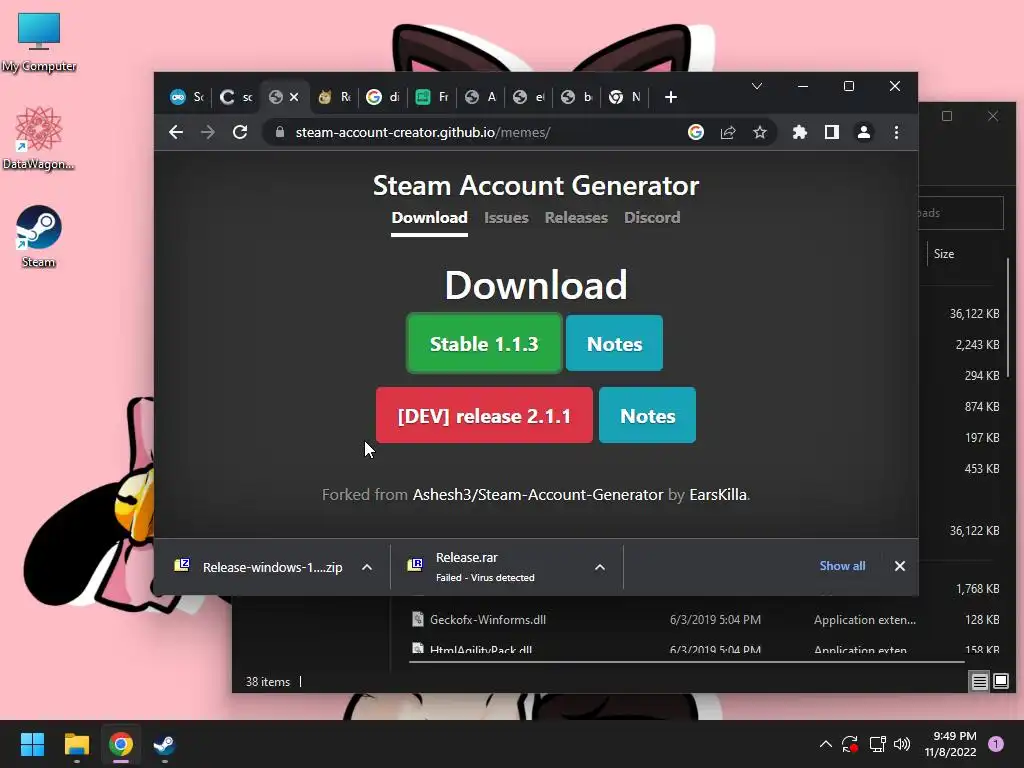Expand options for Release-windows zip download
This screenshot has height=768, width=1024.
(x=367, y=567)
